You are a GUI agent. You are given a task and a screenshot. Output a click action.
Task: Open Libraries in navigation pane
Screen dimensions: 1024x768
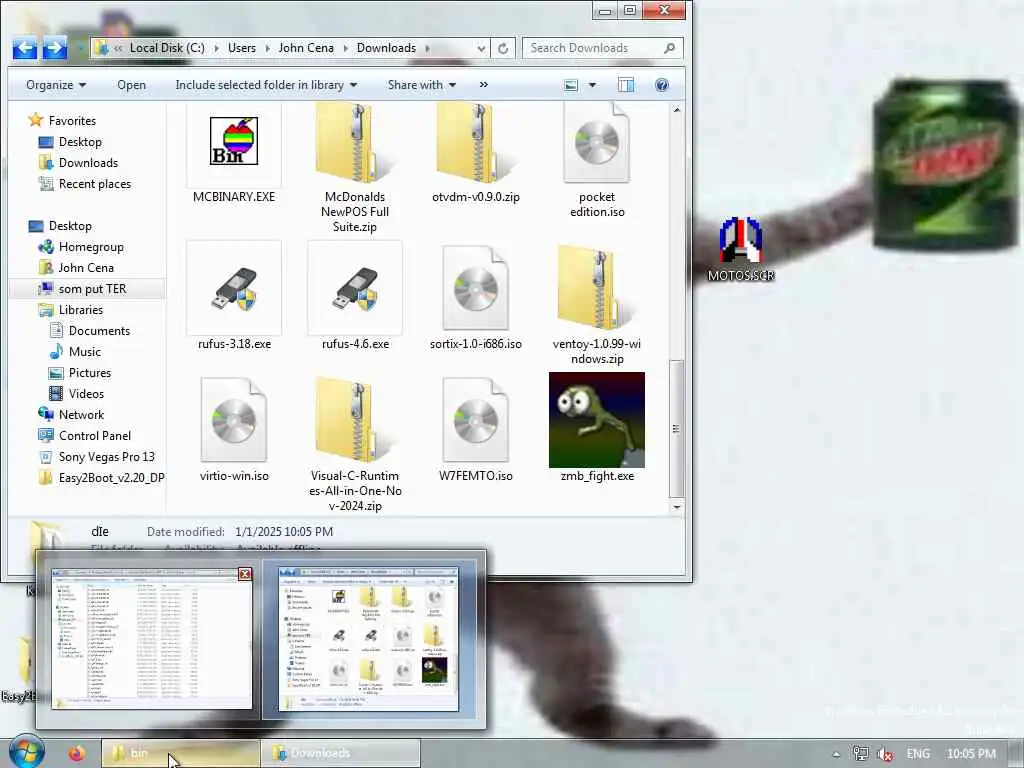point(80,310)
